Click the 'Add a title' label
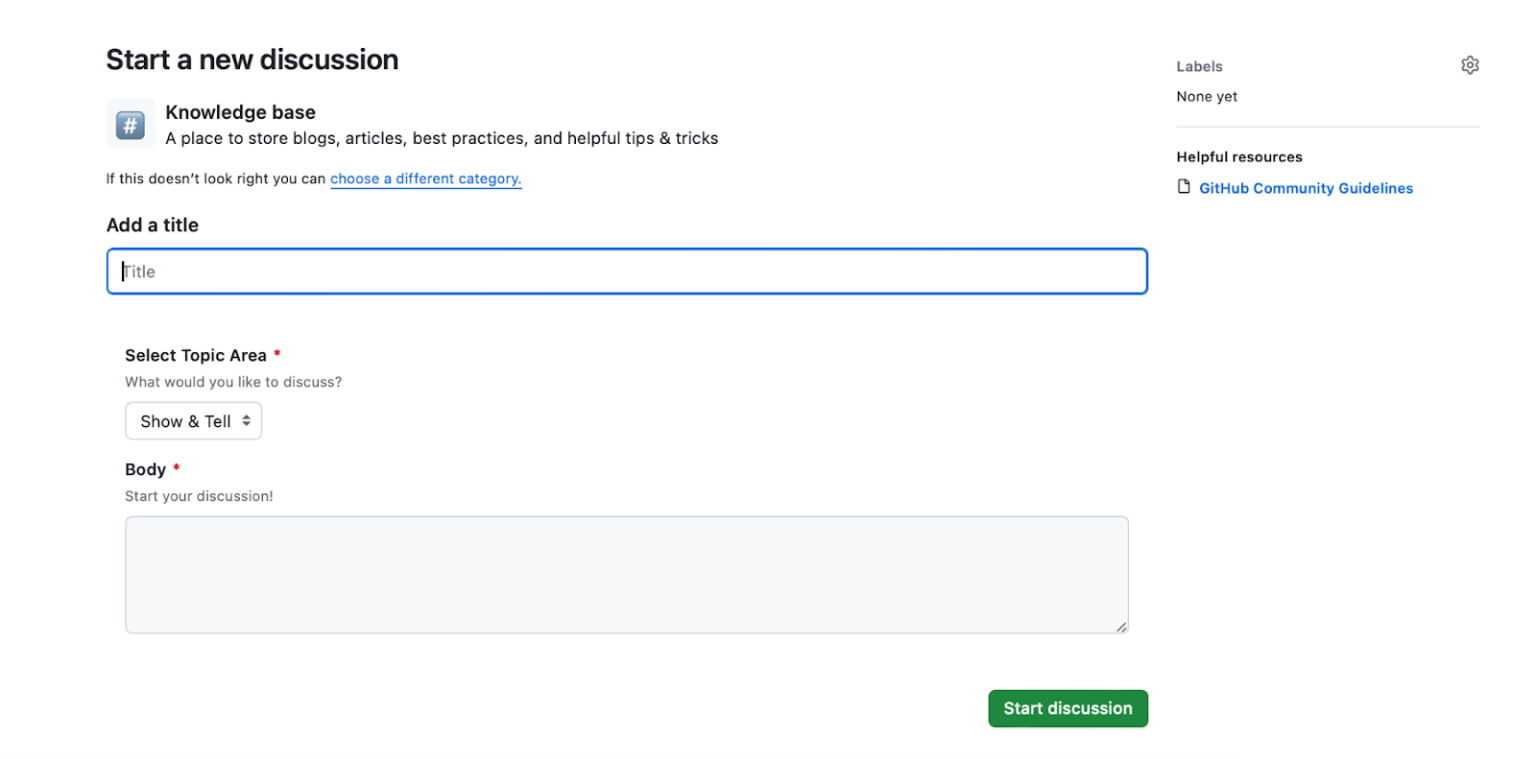1536x759 pixels. click(x=152, y=225)
